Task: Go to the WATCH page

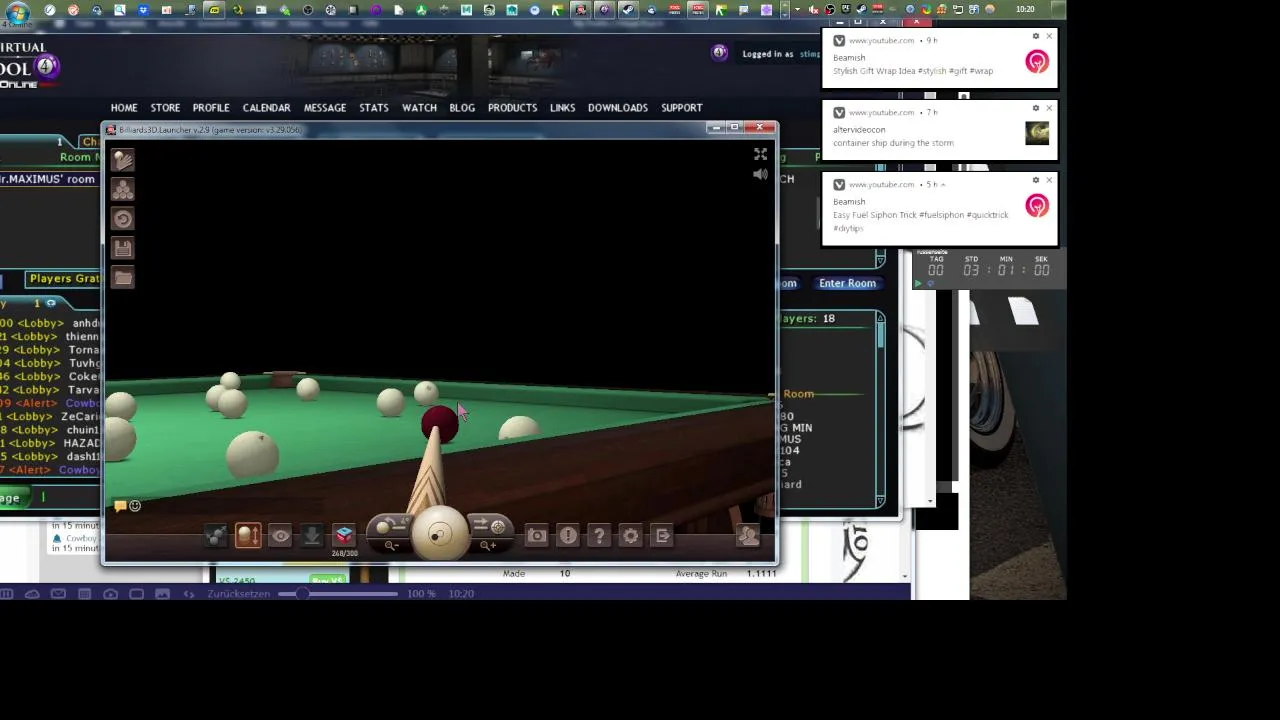Action: [419, 108]
